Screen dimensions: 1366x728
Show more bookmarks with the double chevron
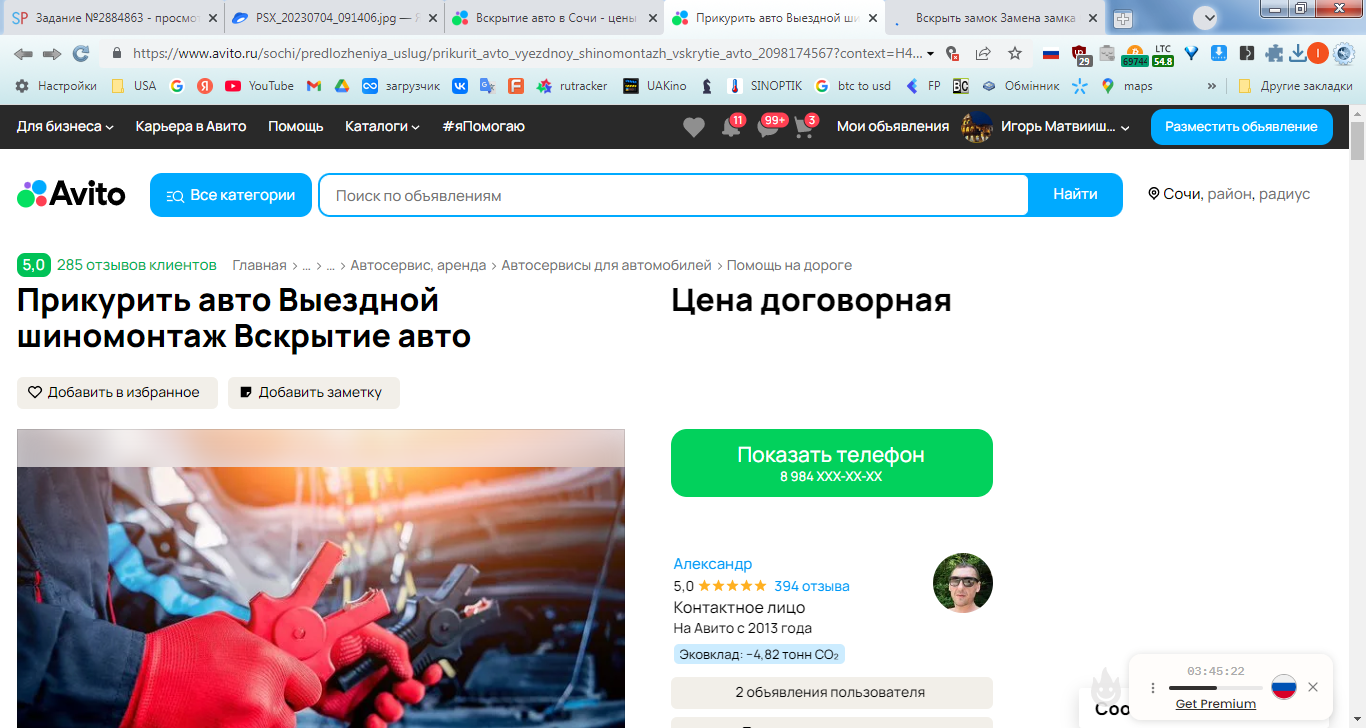point(1212,86)
